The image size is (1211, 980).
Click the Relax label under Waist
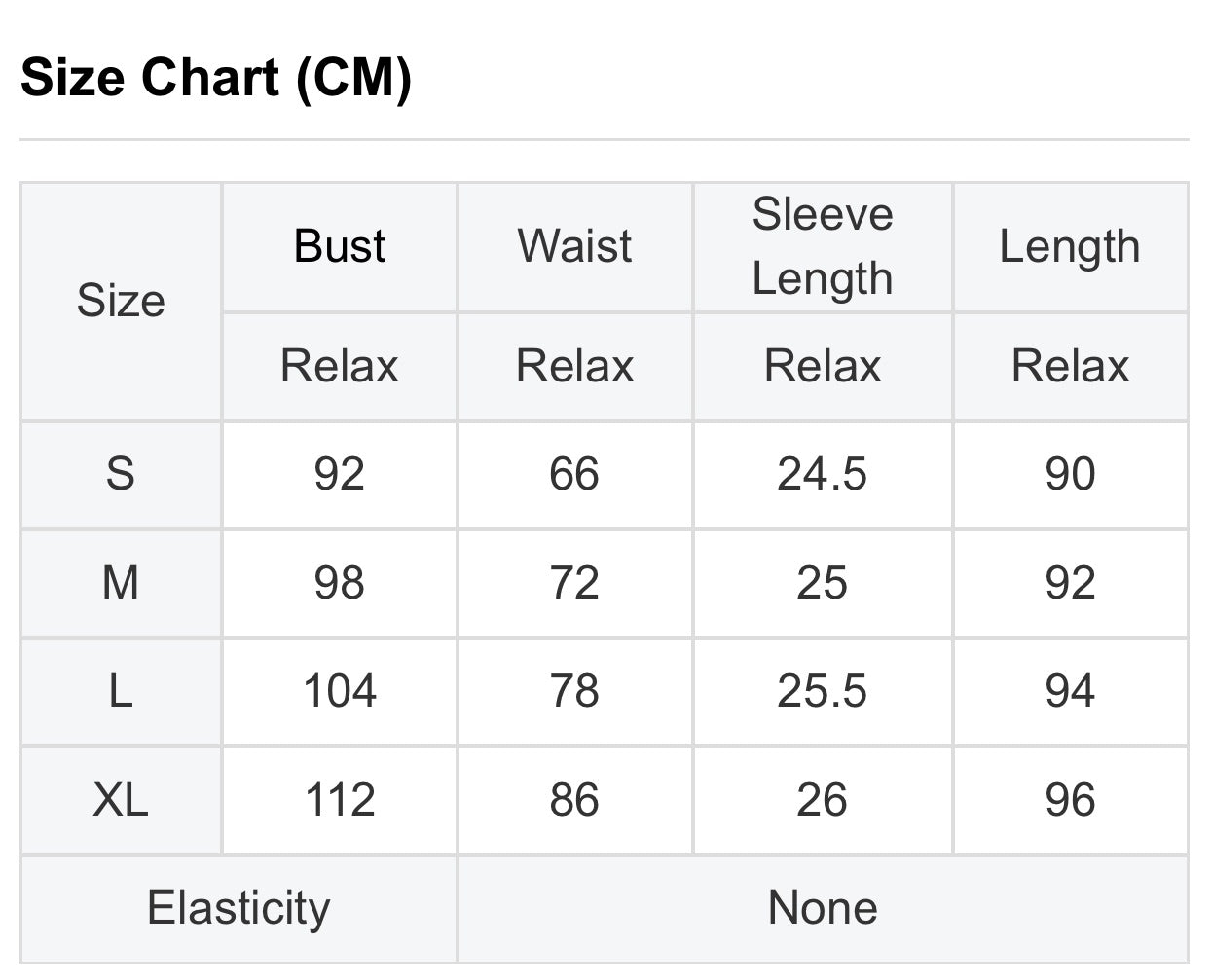point(574,367)
